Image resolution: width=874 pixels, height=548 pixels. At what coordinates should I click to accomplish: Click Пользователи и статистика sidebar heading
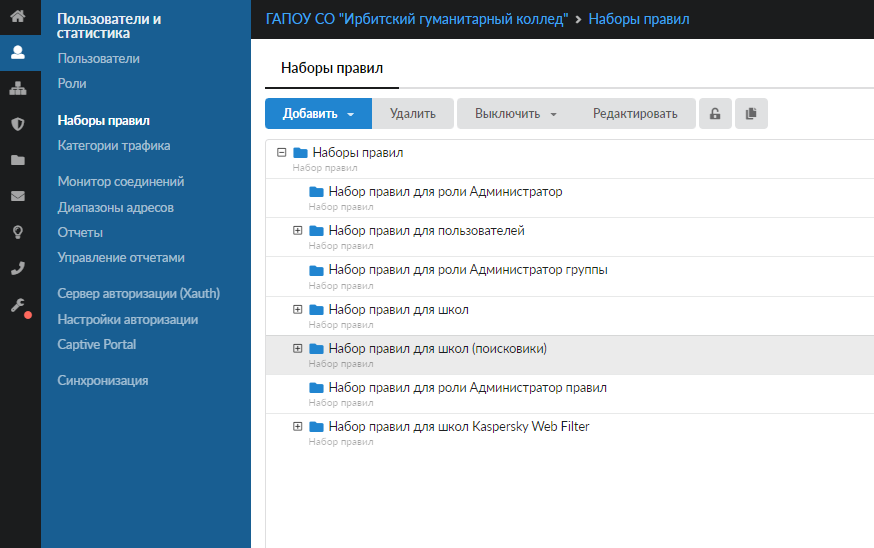pos(109,26)
